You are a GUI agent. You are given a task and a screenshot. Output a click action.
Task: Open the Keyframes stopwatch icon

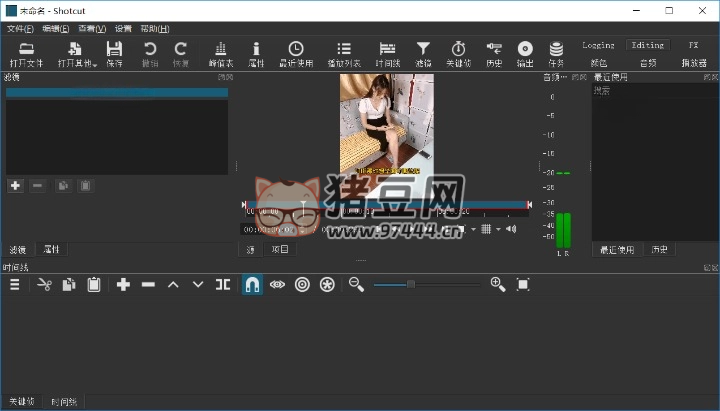[x=458, y=49]
